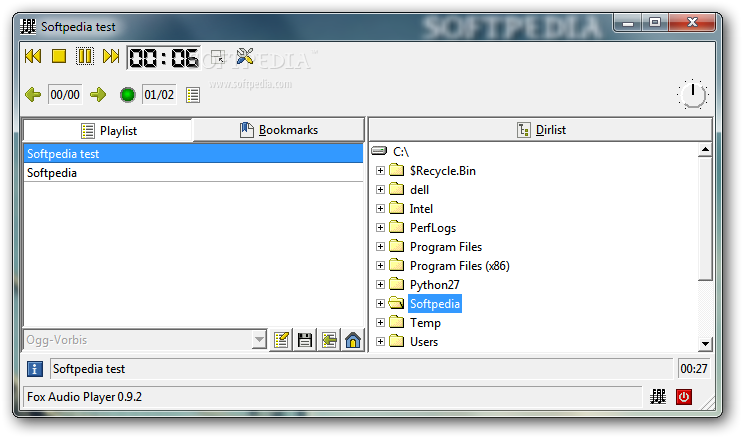Switch to the Bookmarks tab
Viewport: 743px width, 438px height.
[279, 130]
